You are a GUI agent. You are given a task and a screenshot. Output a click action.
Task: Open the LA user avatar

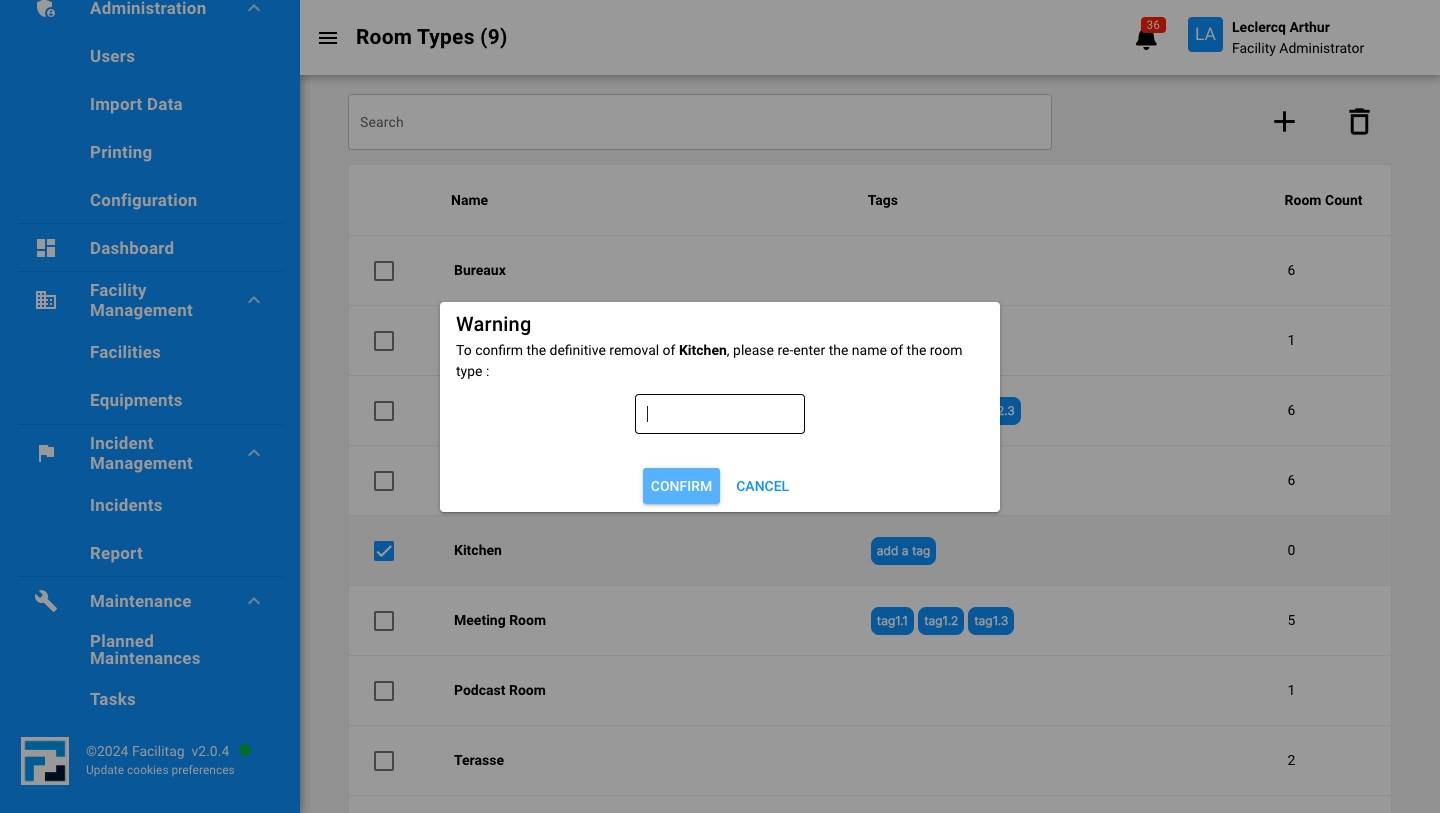pyautogui.click(x=1205, y=34)
